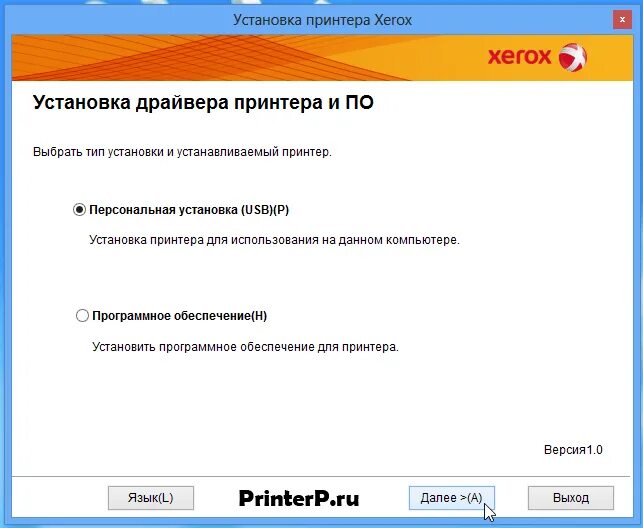The height and width of the screenshot is (528, 643).
Task: Click the description Установить программное обеспечение для принтера
Action: point(245,347)
